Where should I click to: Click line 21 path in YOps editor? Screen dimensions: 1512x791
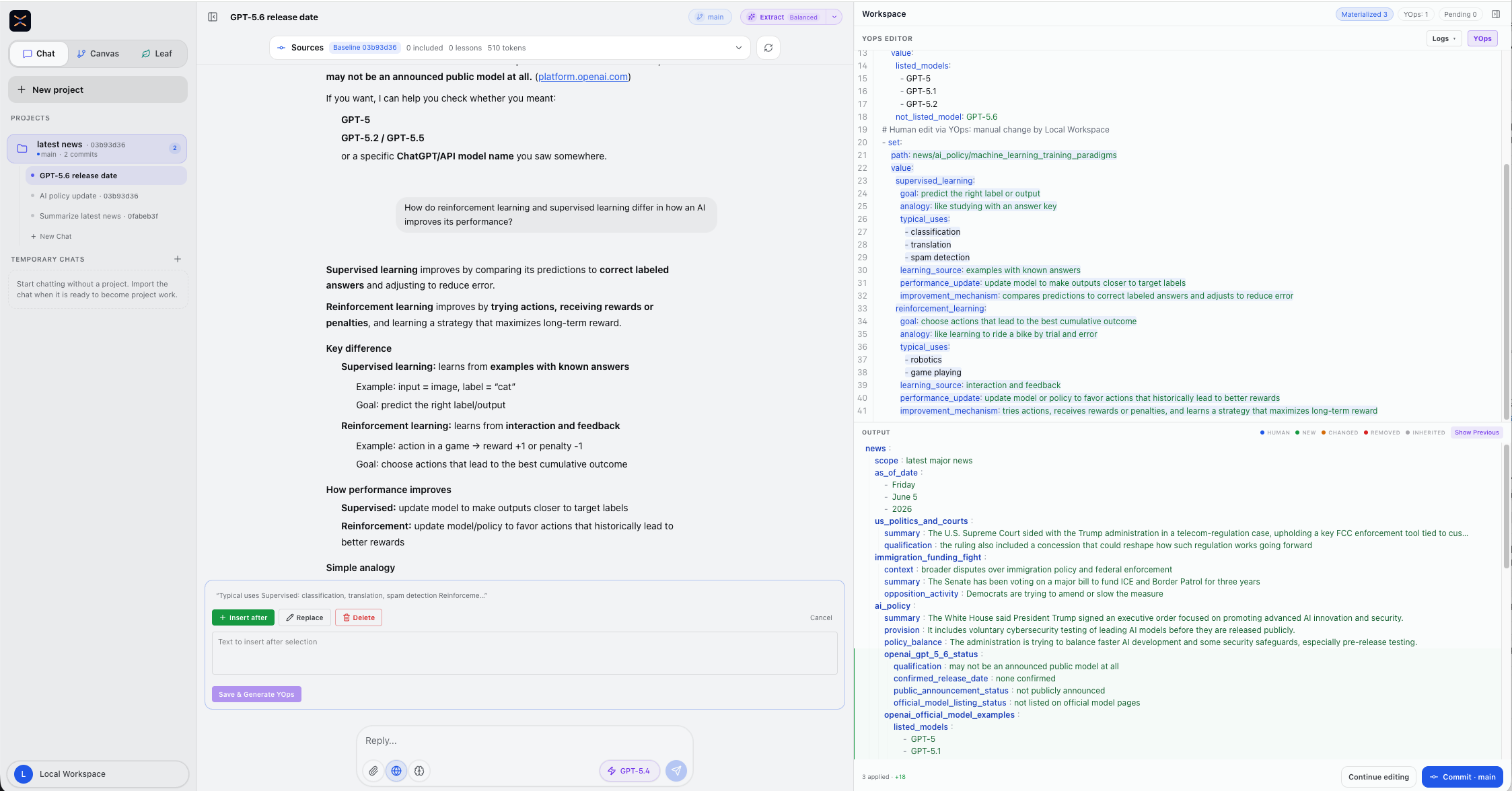tap(1003, 155)
